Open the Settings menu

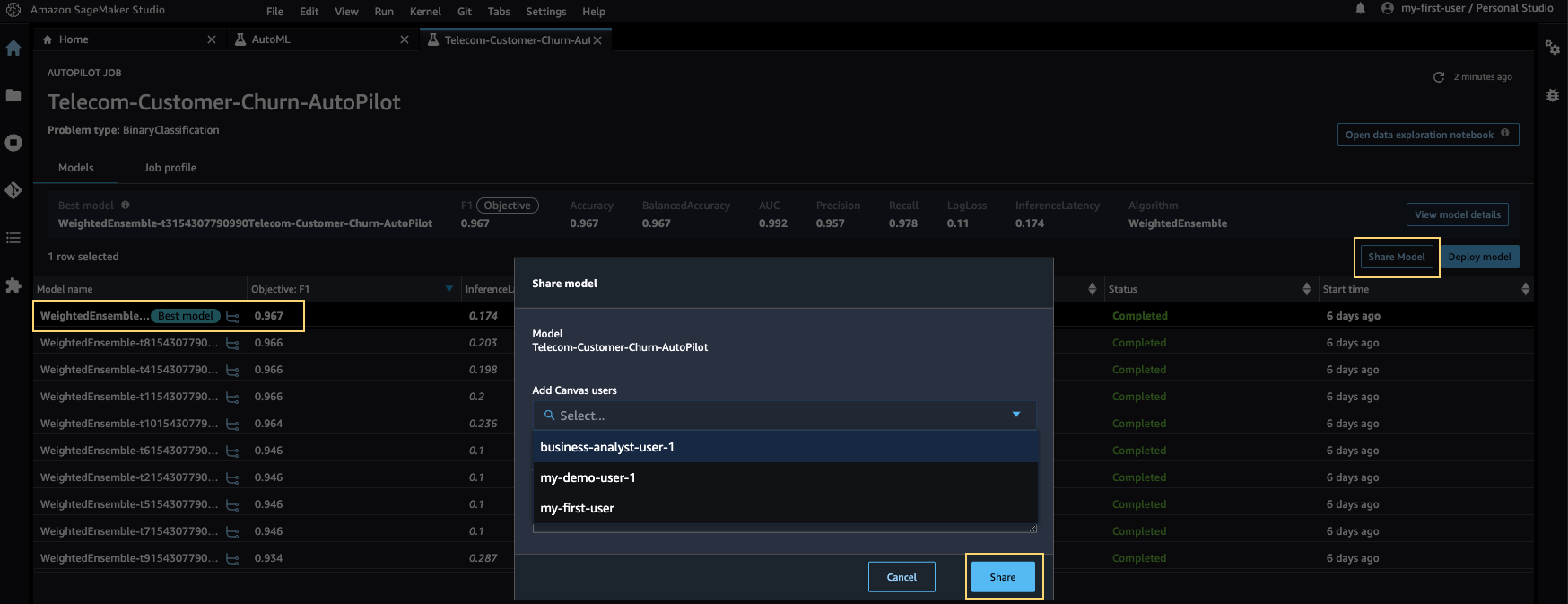(546, 12)
